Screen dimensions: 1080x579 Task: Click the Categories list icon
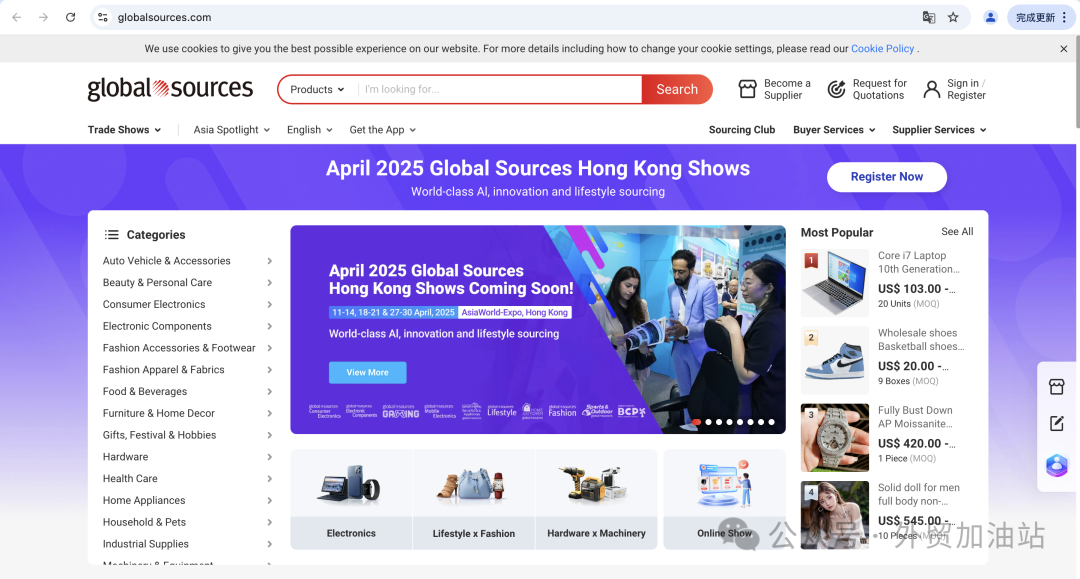(112, 235)
